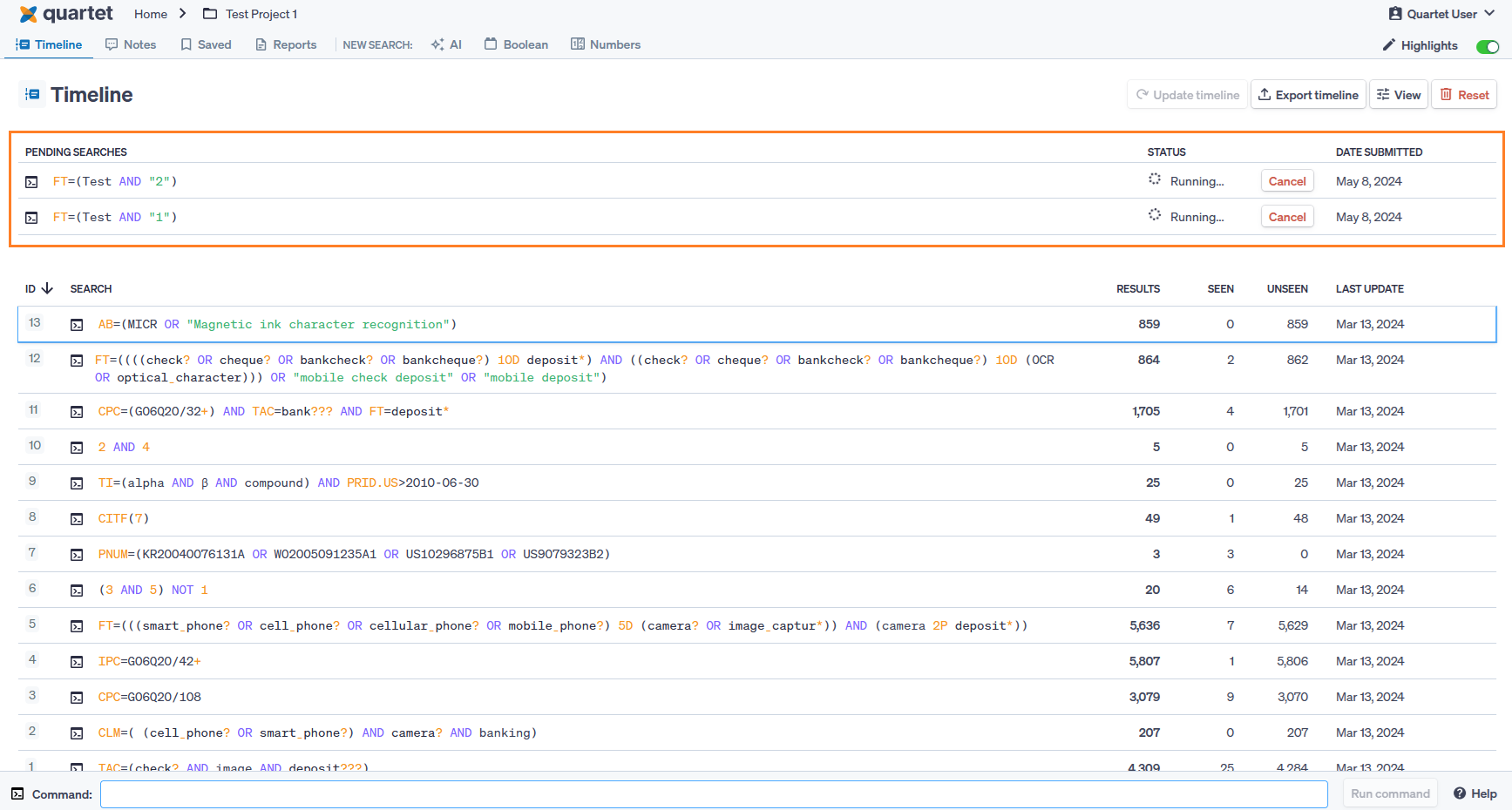This screenshot has height=810, width=1512.
Task: Click the Reset button
Action: click(1464, 95)
